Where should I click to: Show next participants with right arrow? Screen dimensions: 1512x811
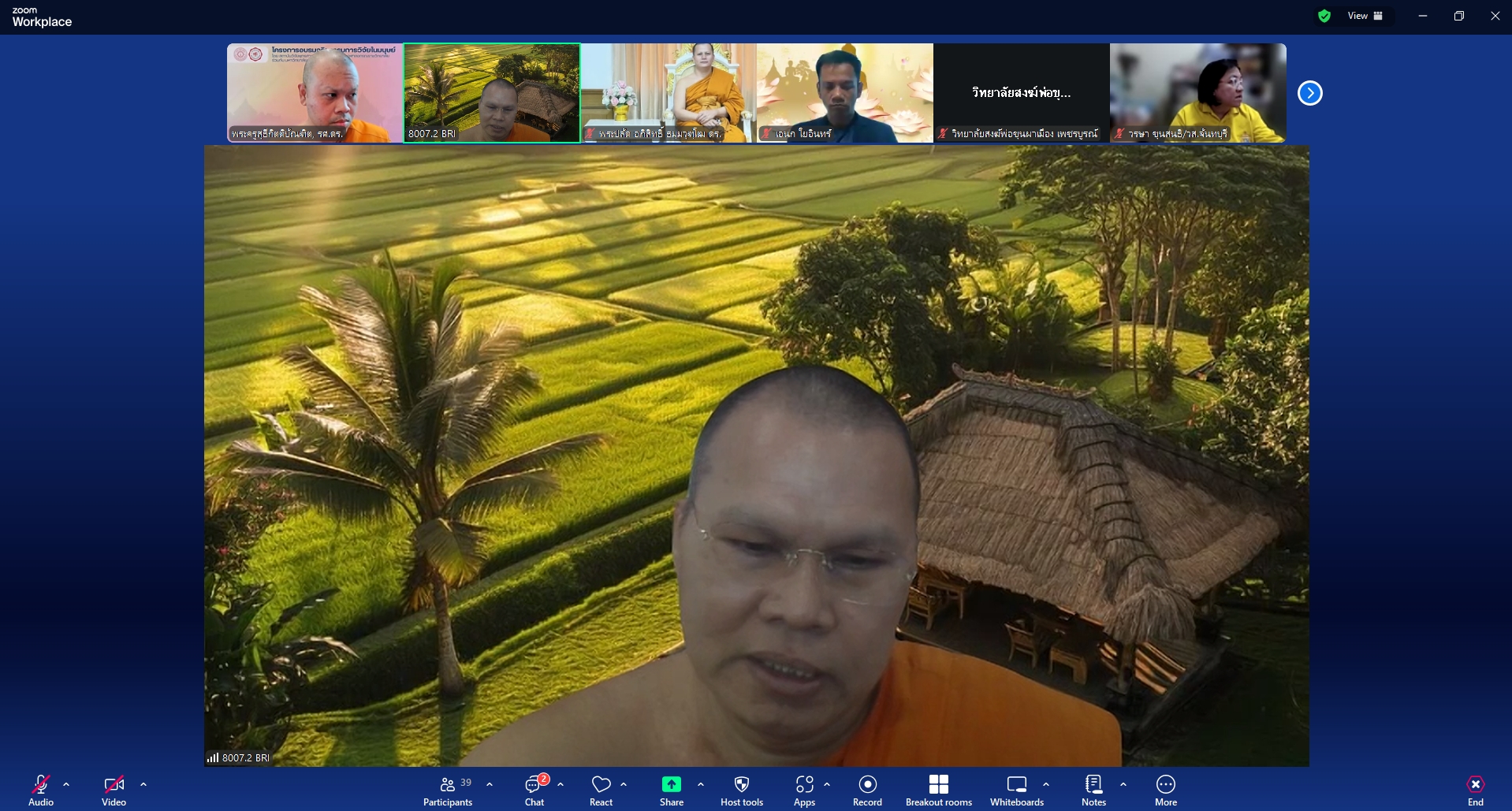coord(1309,93)
